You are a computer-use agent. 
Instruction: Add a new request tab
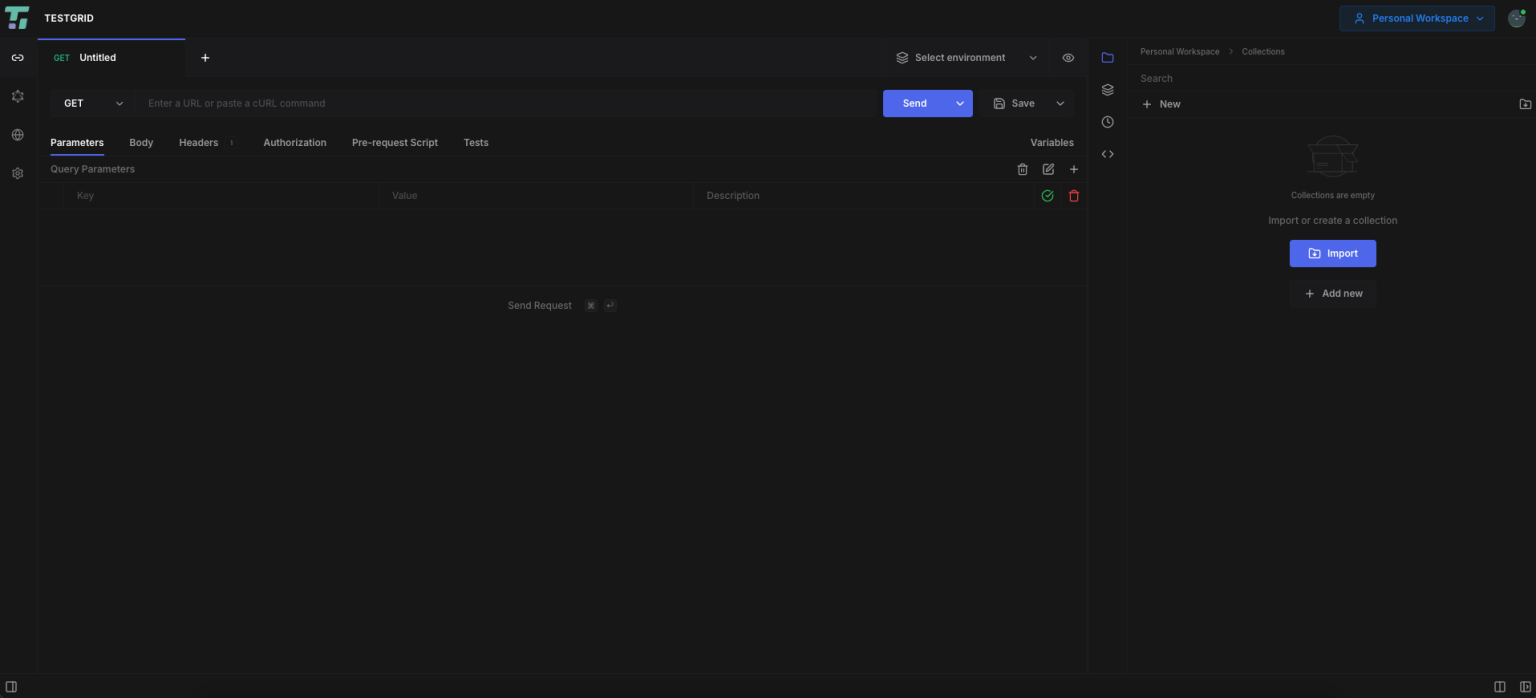pyautogui.click(x=205, y=58)
